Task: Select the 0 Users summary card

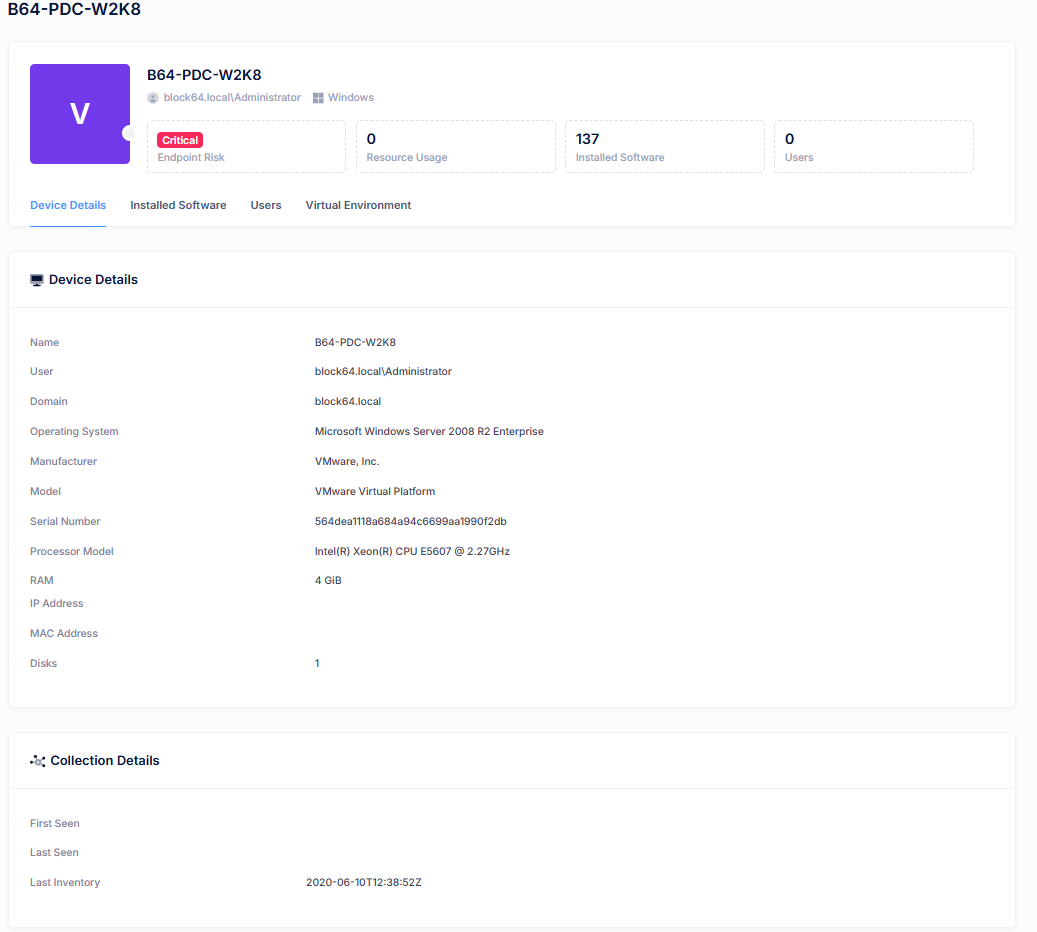Action: click(x=873, y=147)
